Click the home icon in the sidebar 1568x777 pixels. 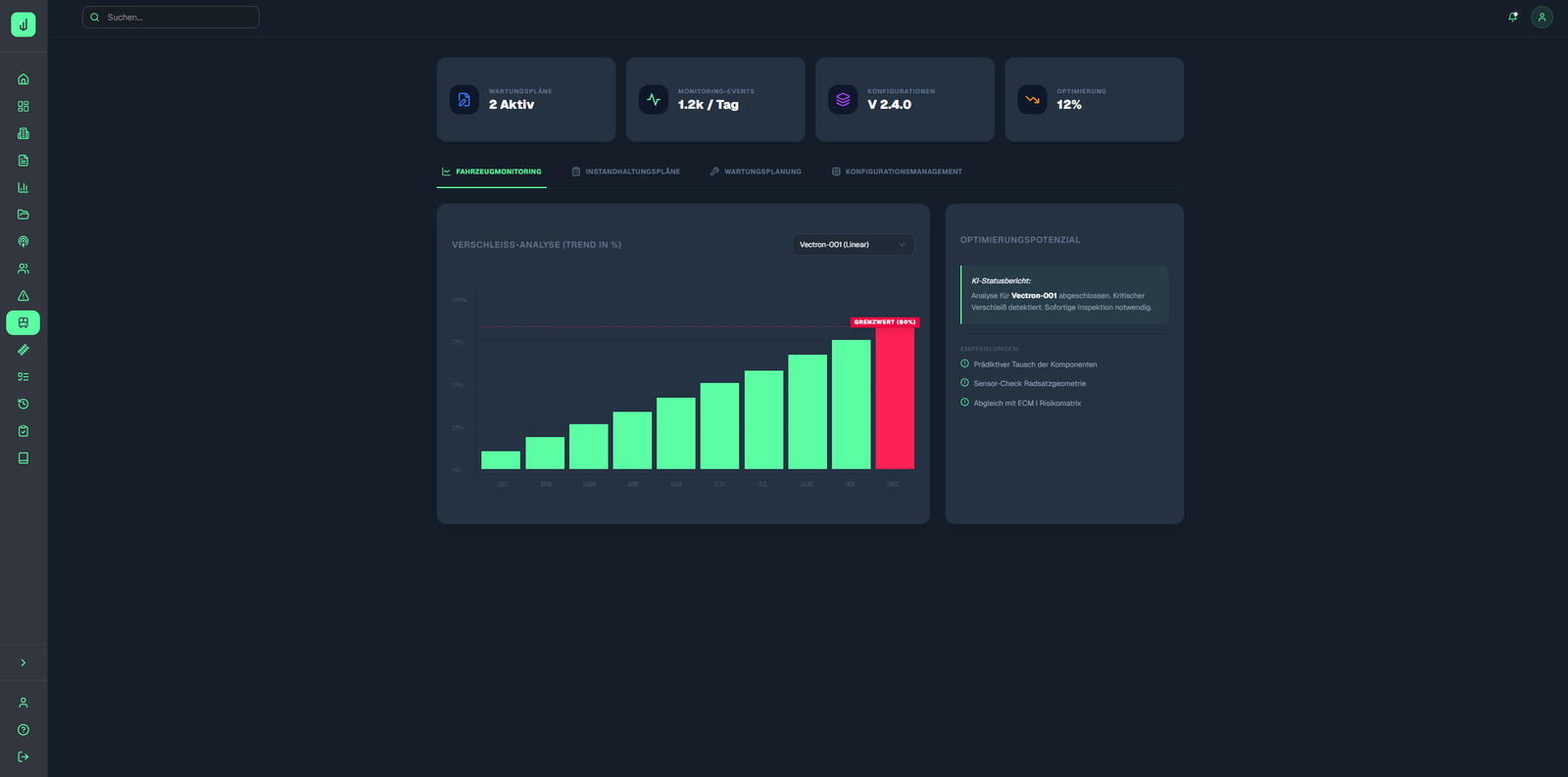pyautogui.click(x=24, y=79)
